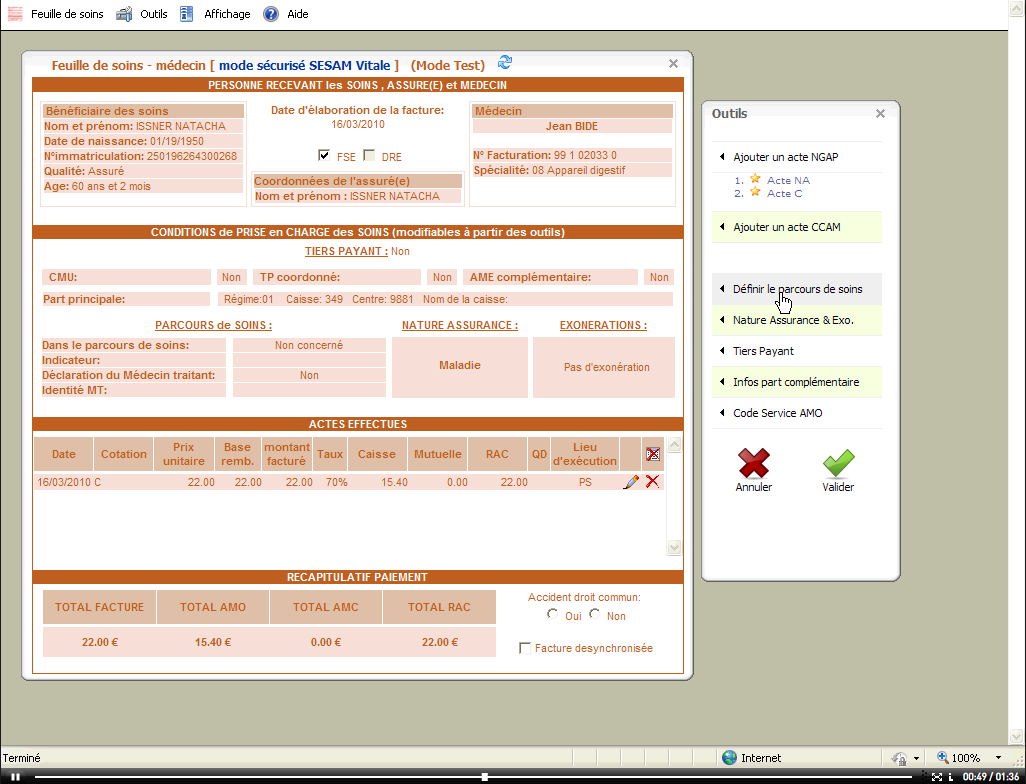Click the delete-all acts header icon
Viewport: 1026px width, 784px height.
[652, 454]
